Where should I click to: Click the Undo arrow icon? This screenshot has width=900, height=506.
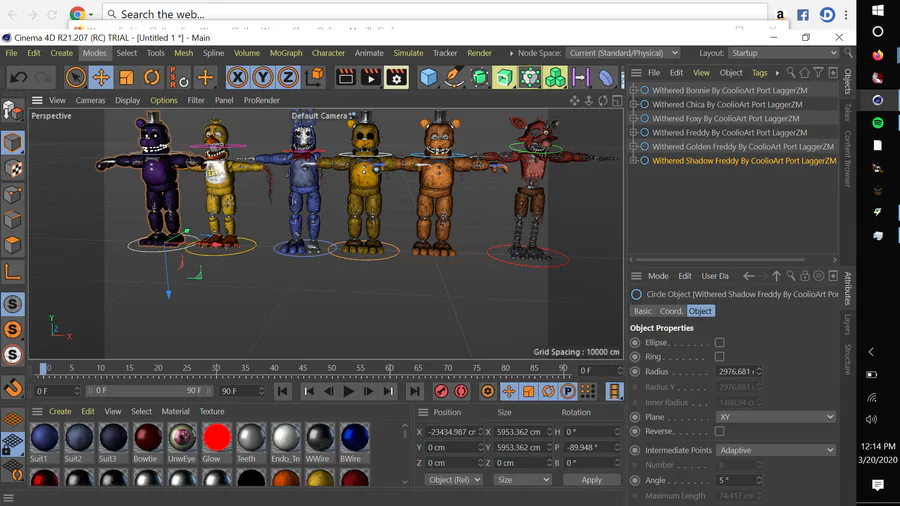pos(18,77)
